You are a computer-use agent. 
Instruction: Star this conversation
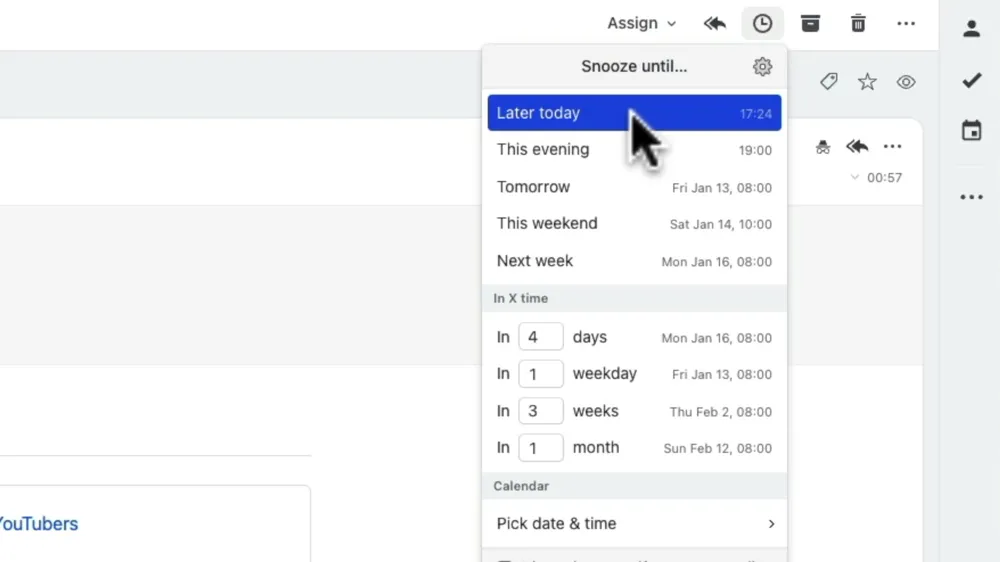click(867, 82)
